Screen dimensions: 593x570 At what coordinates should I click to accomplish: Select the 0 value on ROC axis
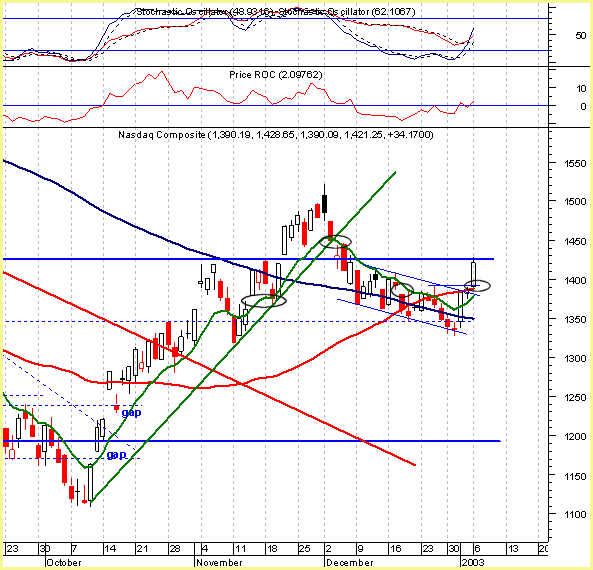click(x=583, y=107)
